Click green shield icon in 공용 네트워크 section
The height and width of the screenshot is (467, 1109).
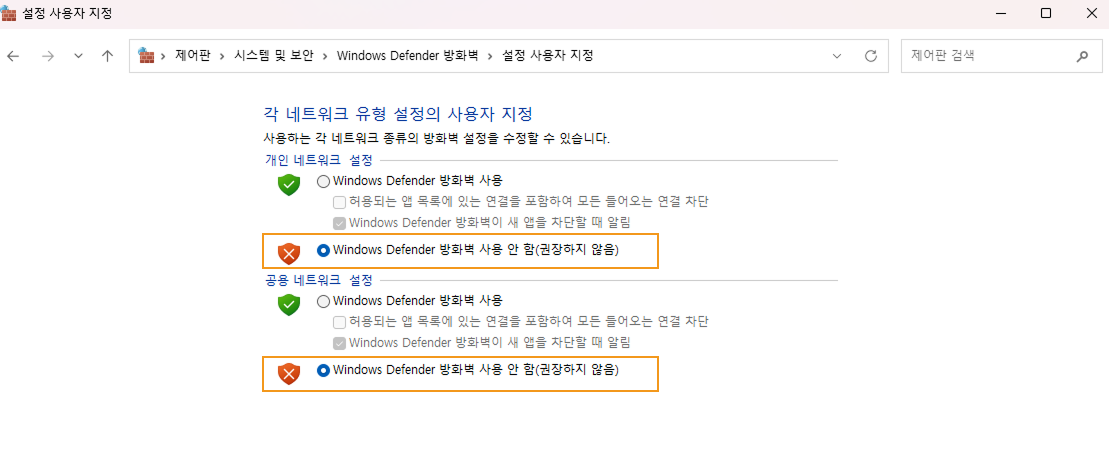289,305
